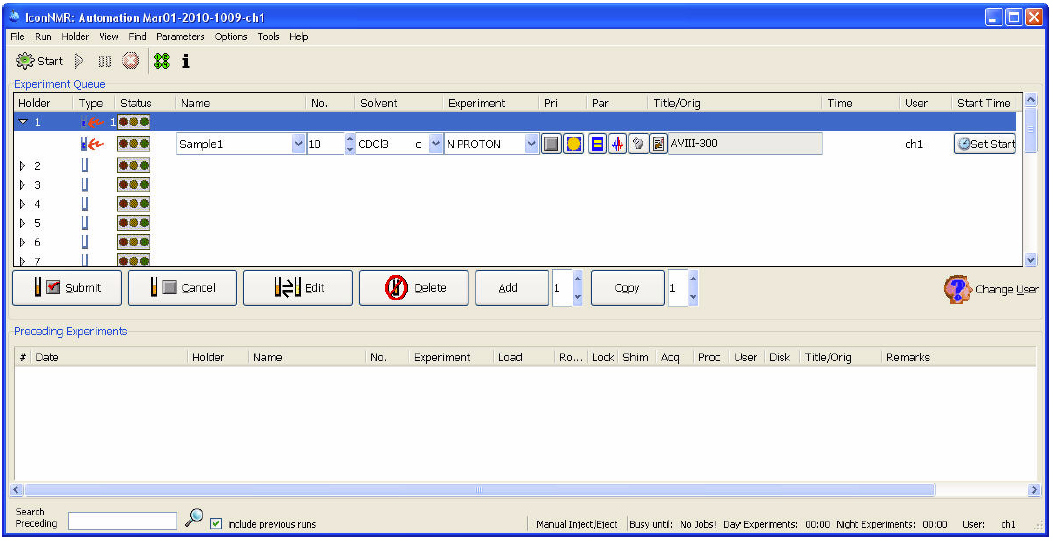This screenshot has height=541, width=1053.
Task: Click the status lights of holder 6
Action: [x=133, y=242]
